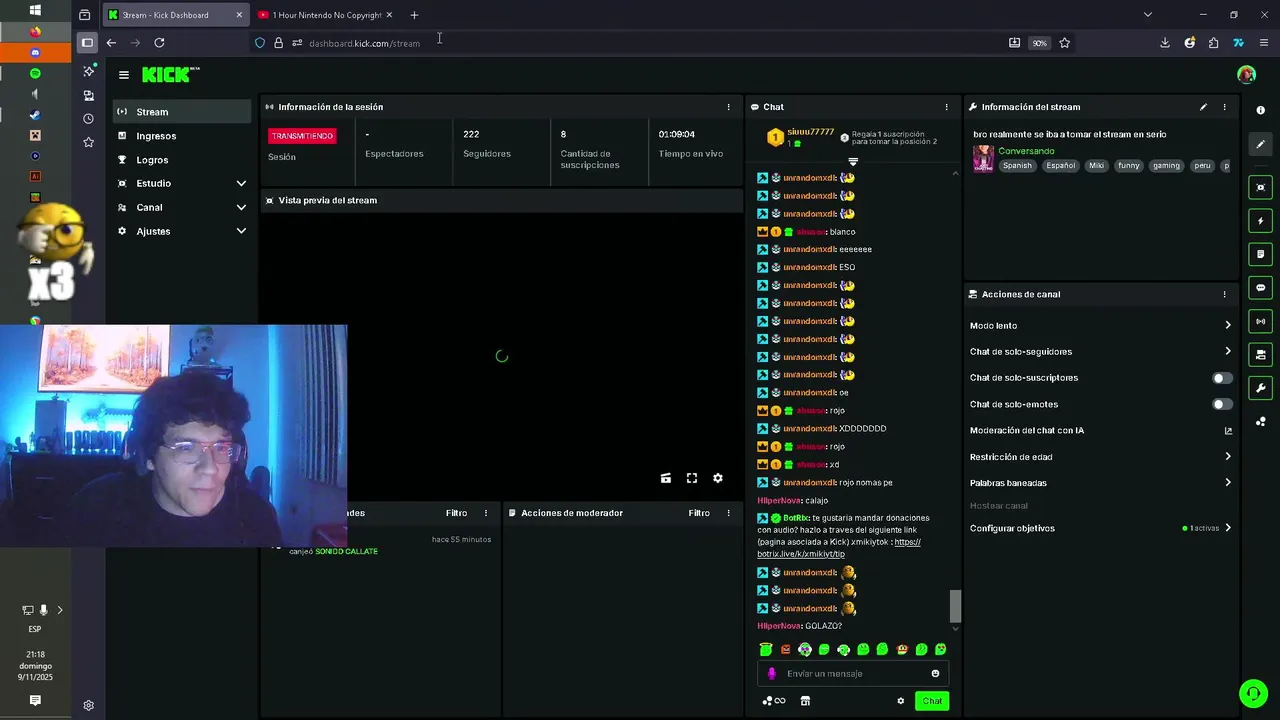Enable Chat de solo-suscriptores toggle

pyautogui.click(x=1222, y=378)
